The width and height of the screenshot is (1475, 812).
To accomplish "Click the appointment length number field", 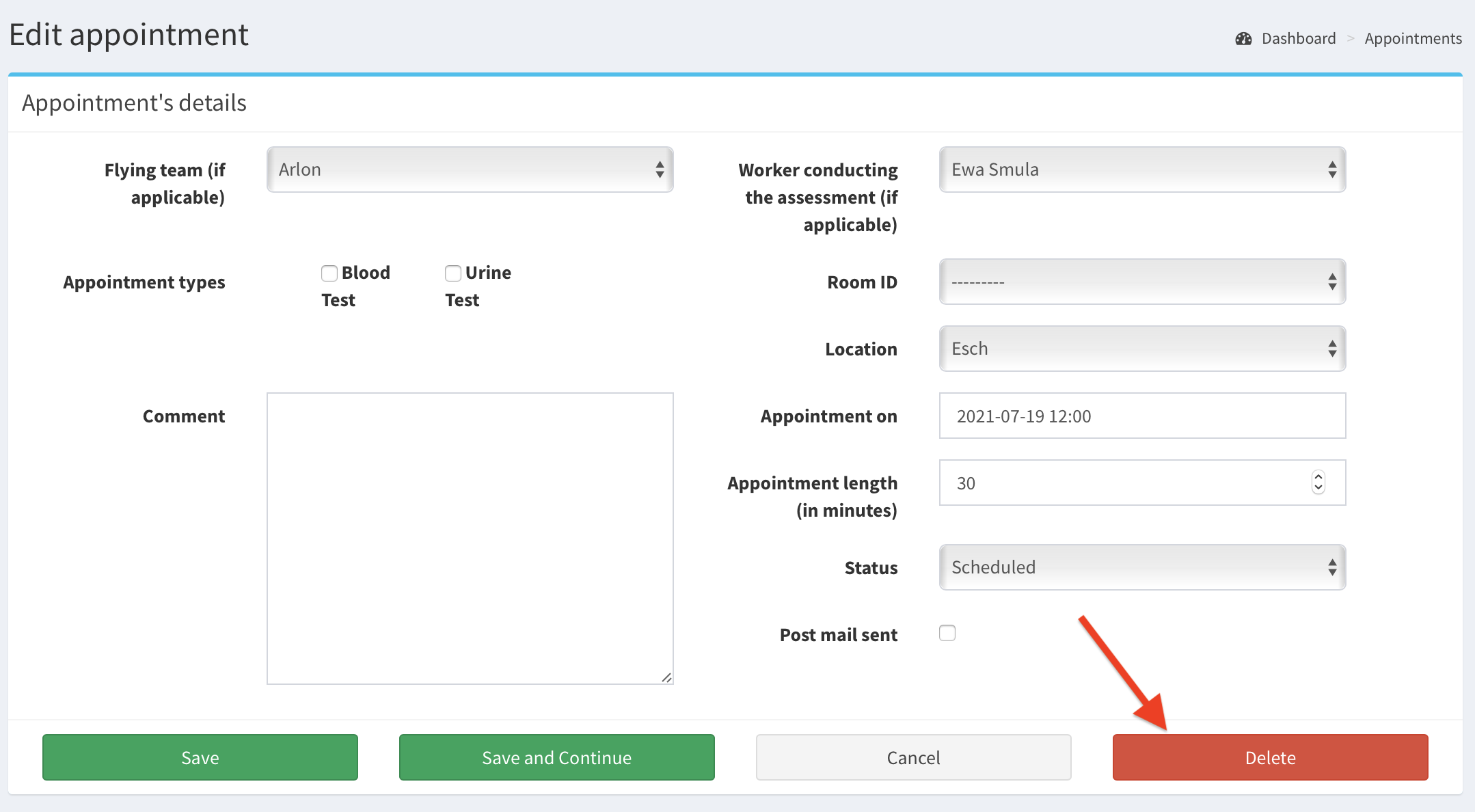I will pyautogui.click(x=1121, y=483).
